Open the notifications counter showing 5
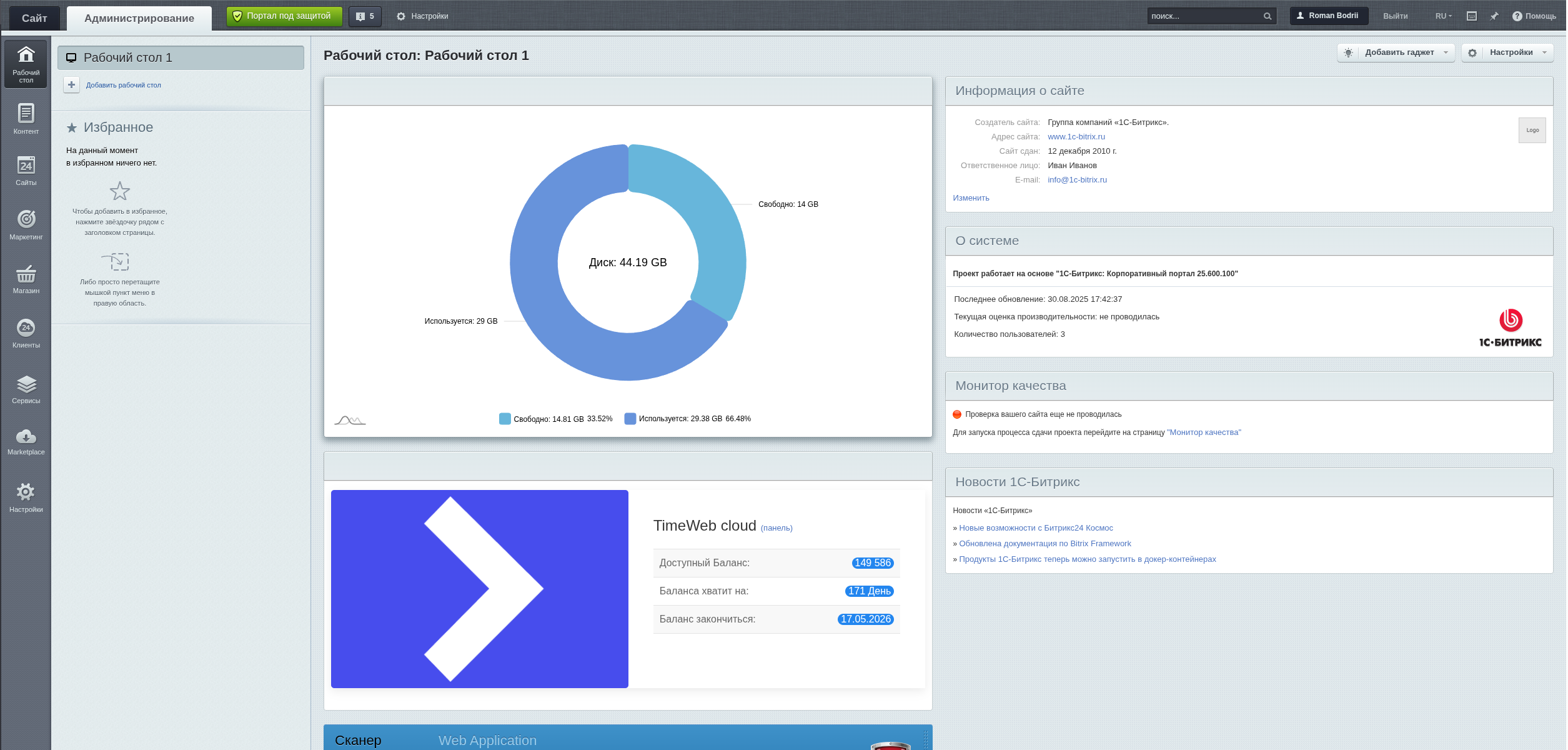The width and height of the screenshot is (1568, 750). (x=365, y=16)
